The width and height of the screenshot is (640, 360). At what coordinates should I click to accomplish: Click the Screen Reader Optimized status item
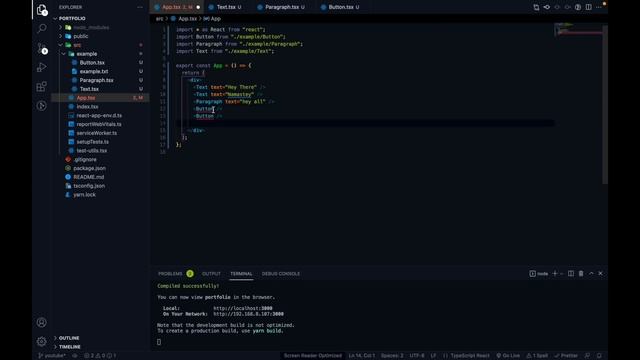(313, 356)
